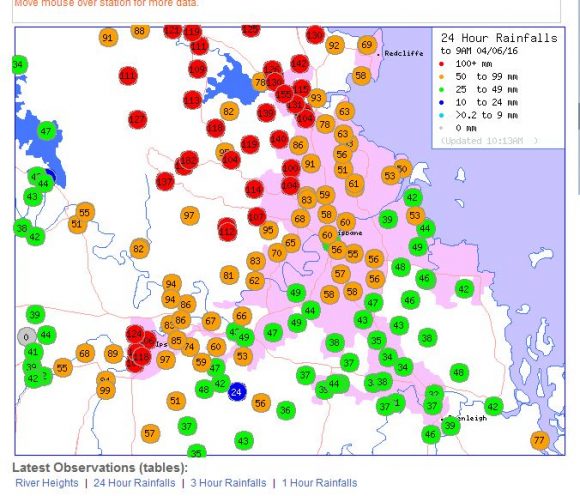Select the orange 77 mm station marker
Viewport: 580px width, 496px height.
click(539, 440)
